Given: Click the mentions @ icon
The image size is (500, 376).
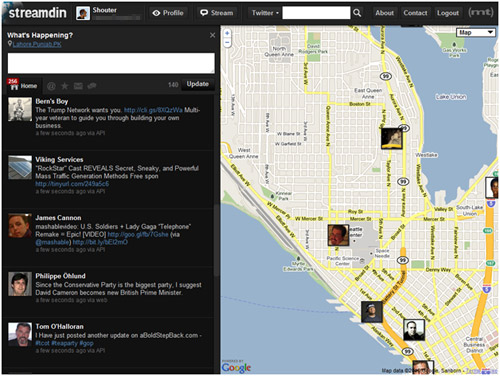Looking at the screenshot, I should 51,86.
